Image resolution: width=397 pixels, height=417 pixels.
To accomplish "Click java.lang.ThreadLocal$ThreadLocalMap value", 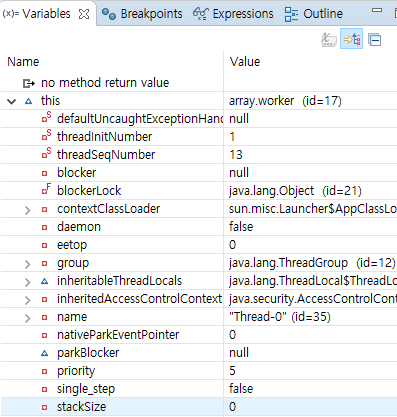I will pos(313,281).
